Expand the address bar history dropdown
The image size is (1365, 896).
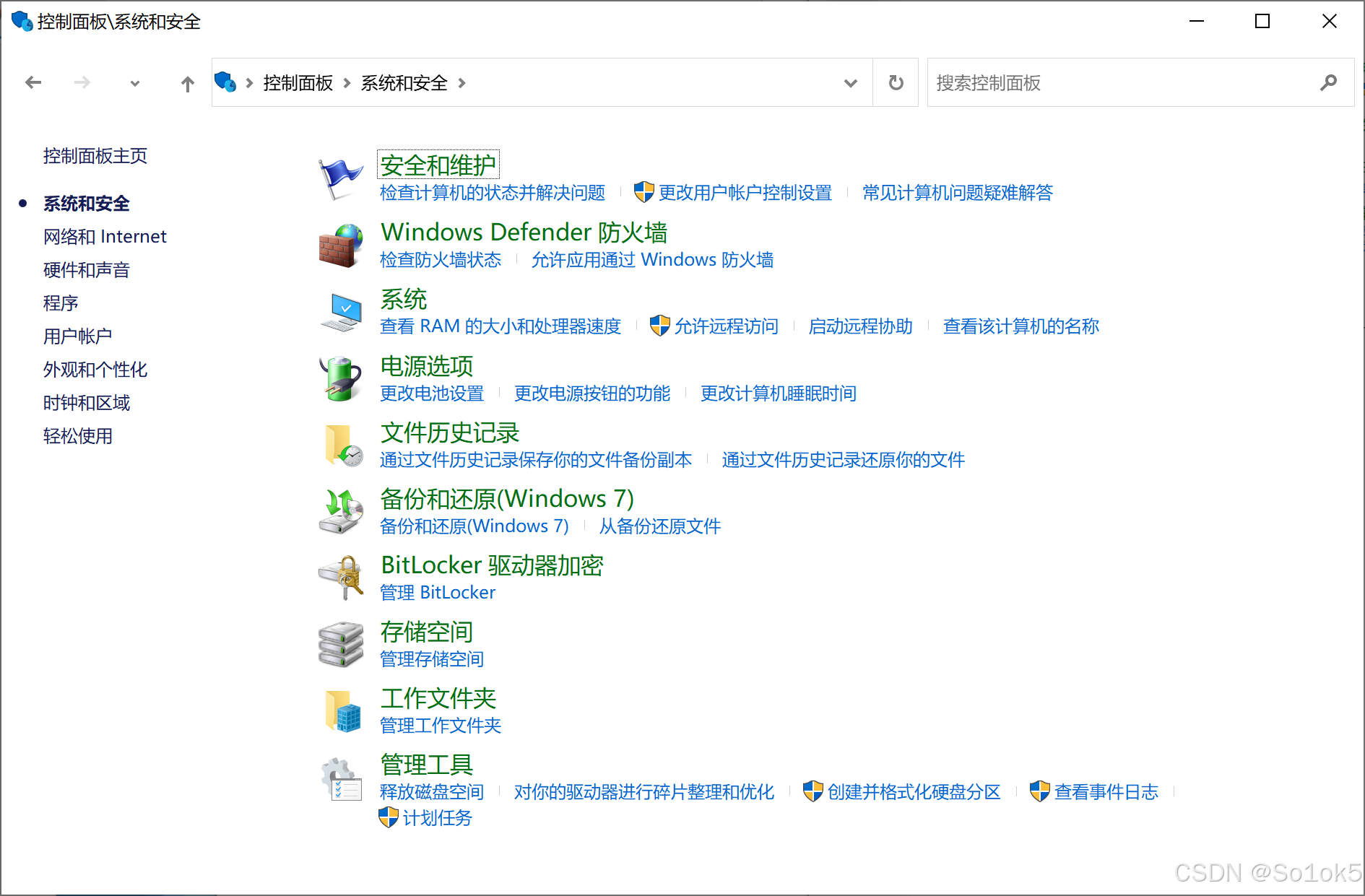tap(851, 83)
